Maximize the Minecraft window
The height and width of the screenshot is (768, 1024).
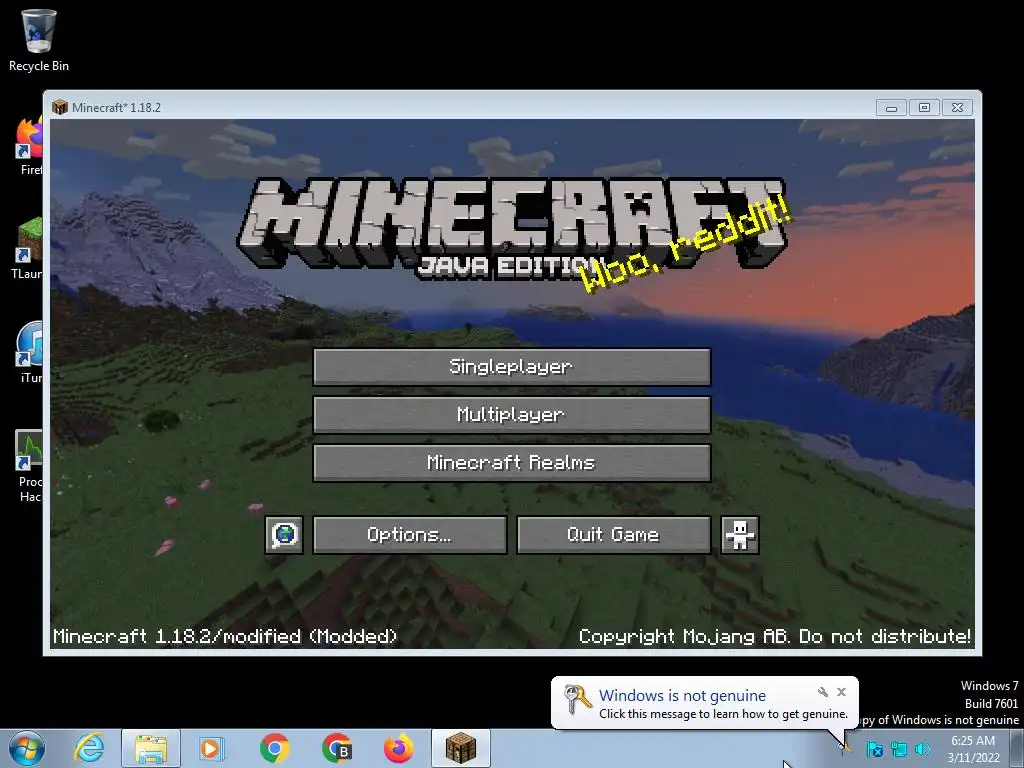pos(924,108)
